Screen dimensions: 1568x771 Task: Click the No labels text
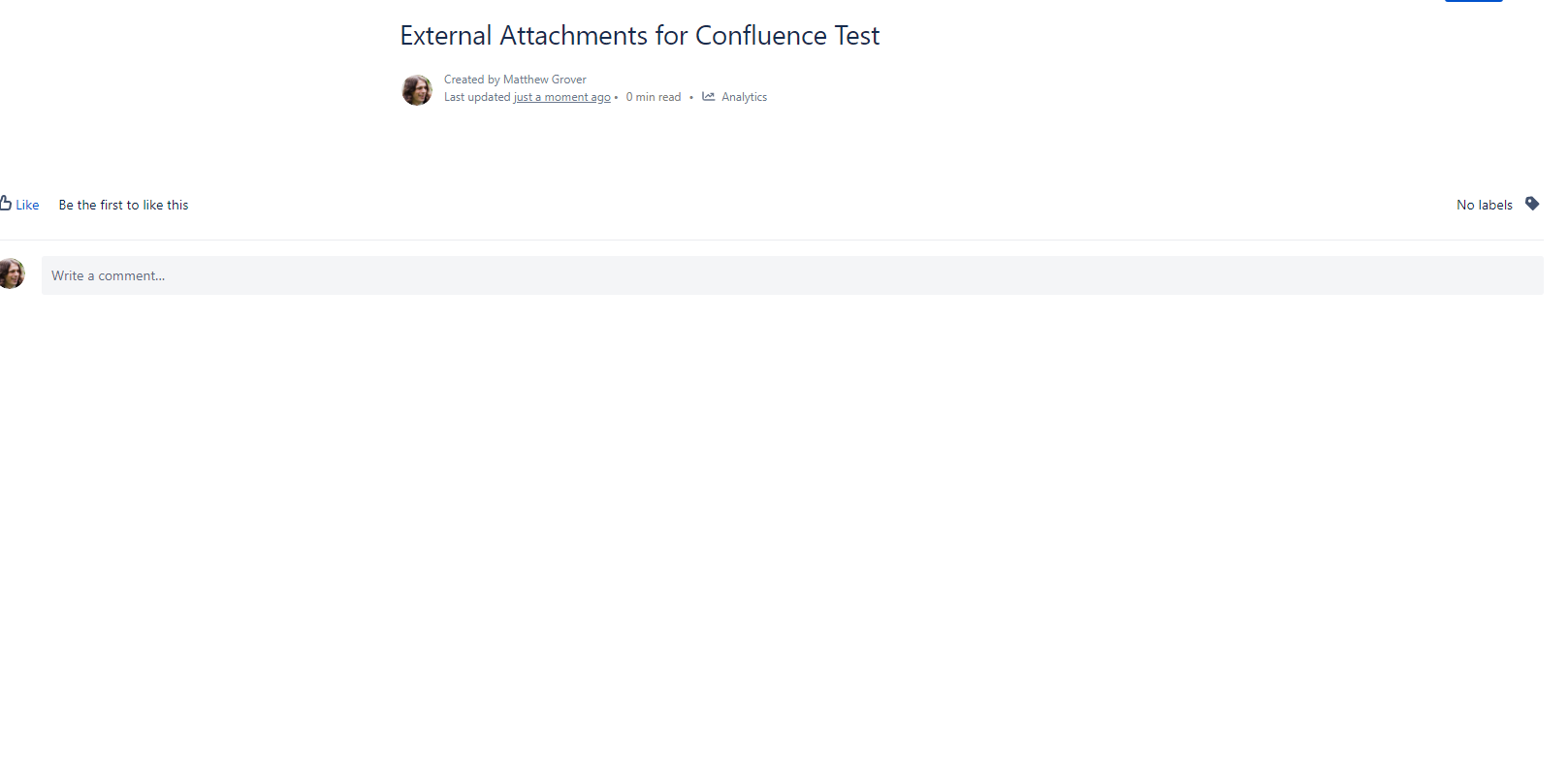[1484, 206]
